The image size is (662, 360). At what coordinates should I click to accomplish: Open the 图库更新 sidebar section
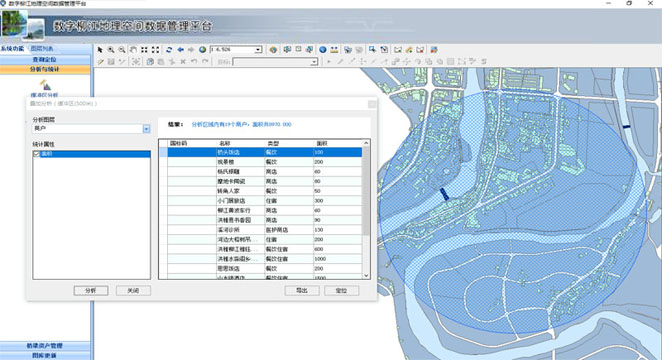(x=45, y=355)
